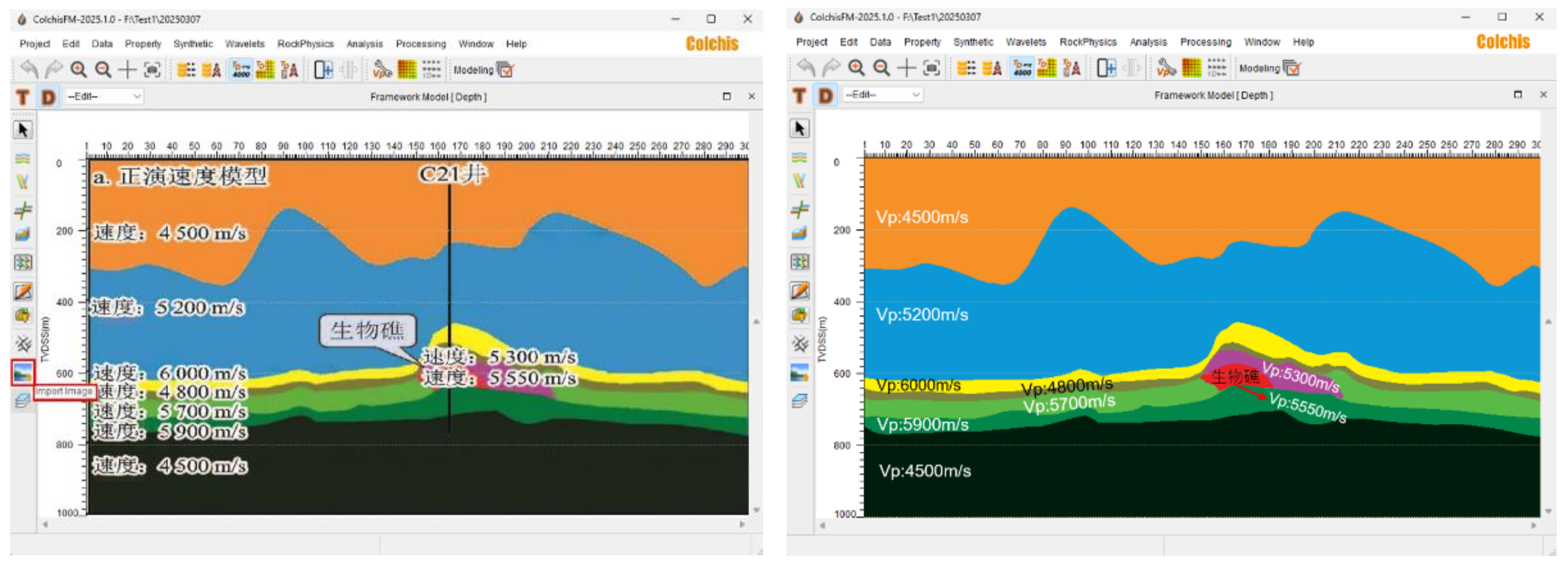The height and width of the screenshot is (563, 1568).
Task: Open Window menu in right window
Action: coord(1262,42)
